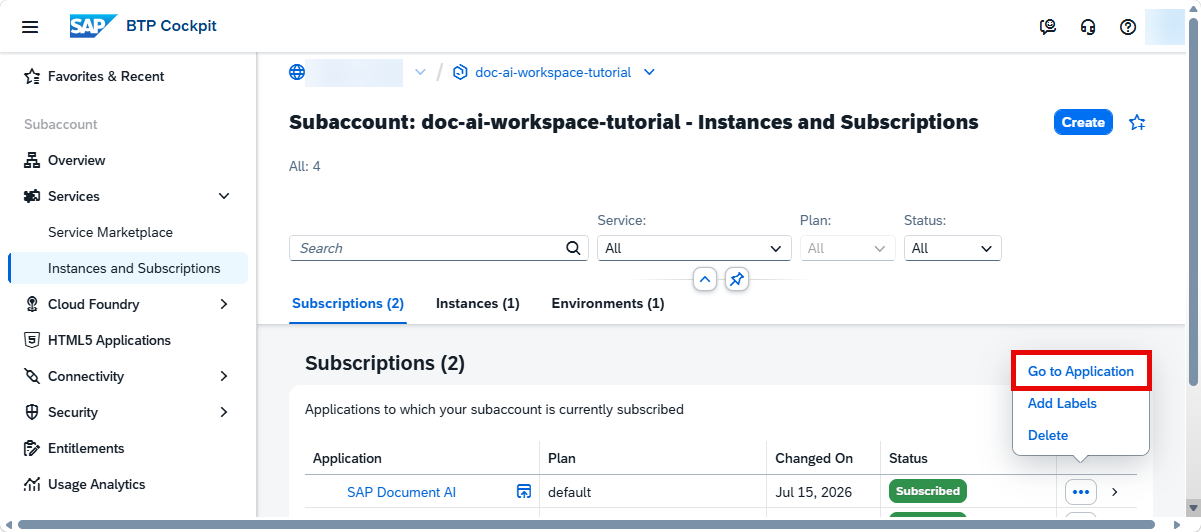Open the Plan filter dropdown
1201x532 pixels.
click(x=846, y=248)
